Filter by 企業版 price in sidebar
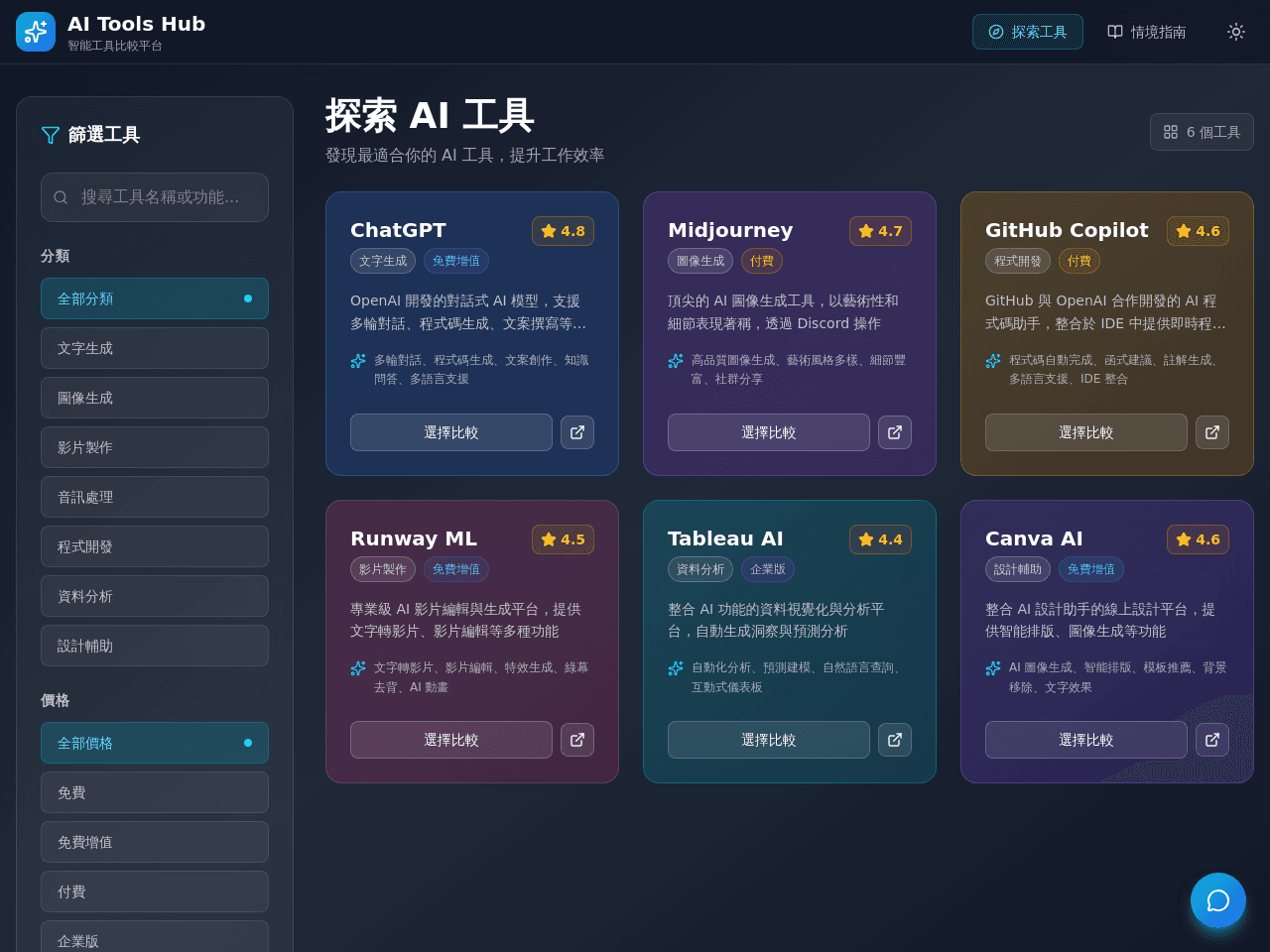The image size is (1270, 952). [x=155, y=937]
